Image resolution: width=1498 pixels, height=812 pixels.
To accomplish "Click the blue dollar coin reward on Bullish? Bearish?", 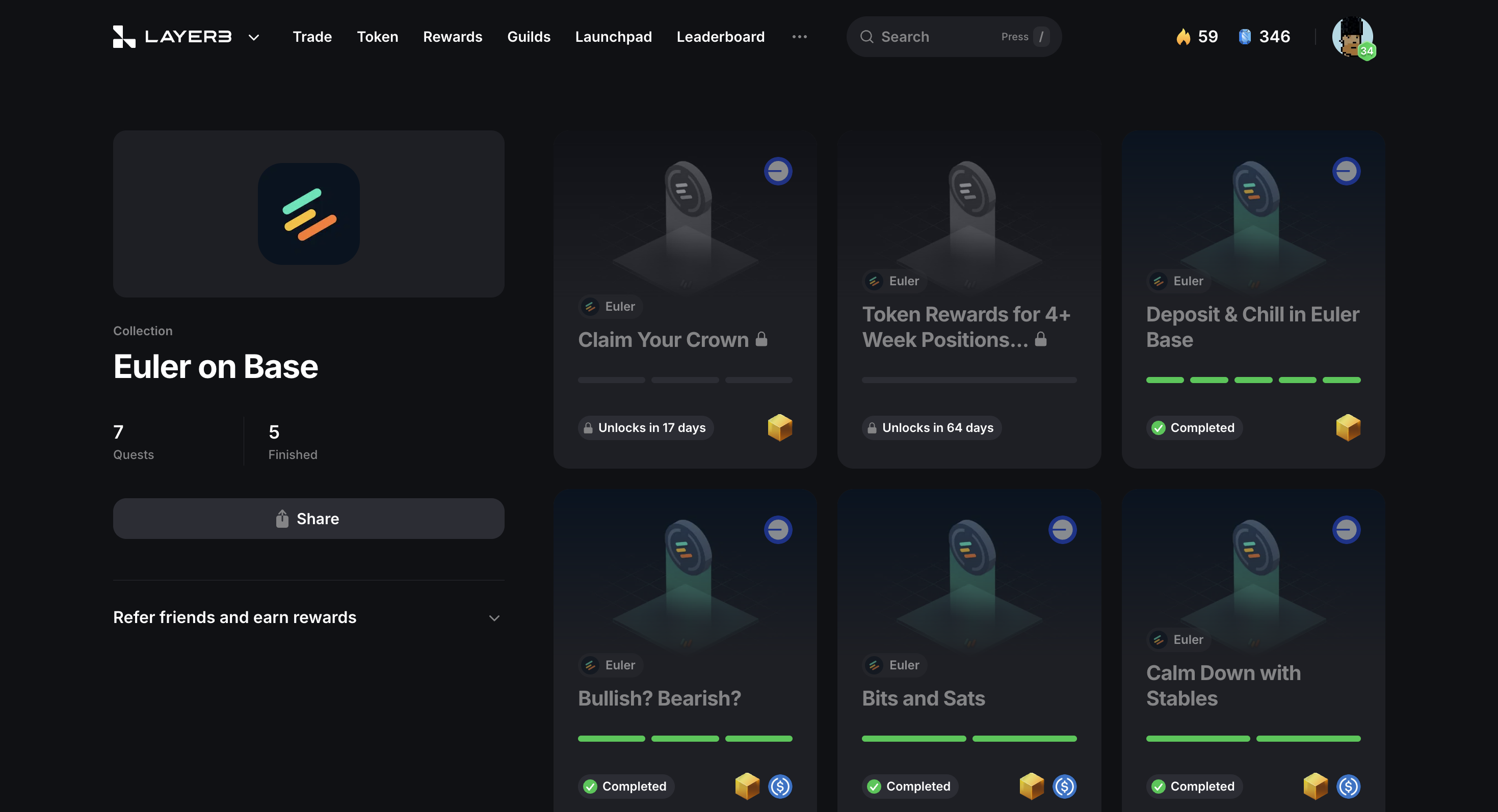I will (x=780, y=787).
